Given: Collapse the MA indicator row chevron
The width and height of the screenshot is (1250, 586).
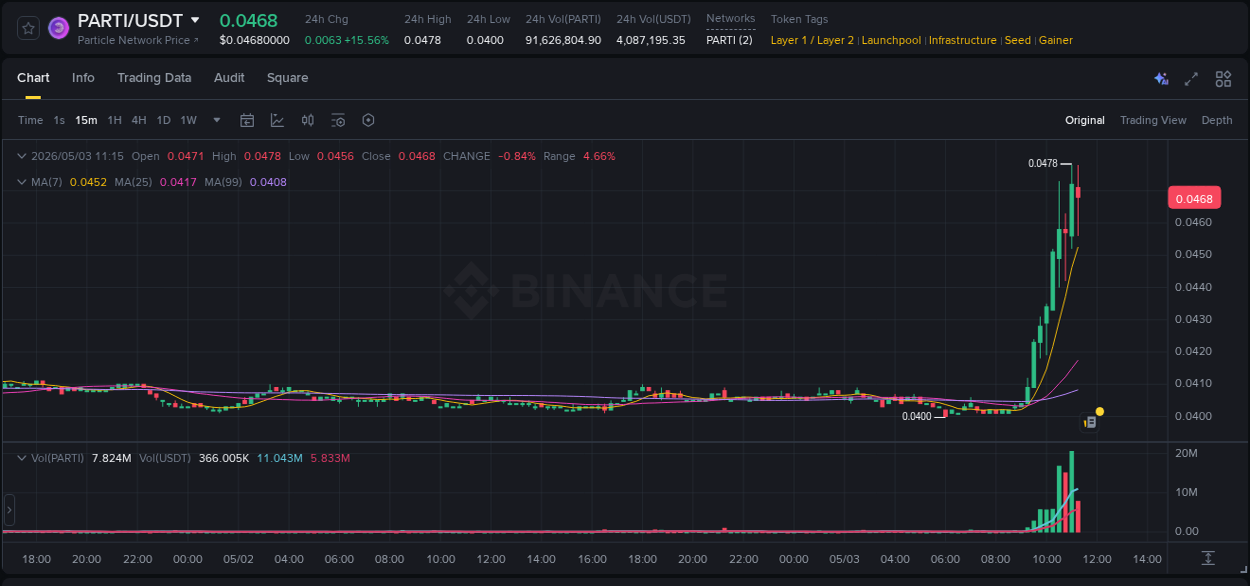Looking at the screenshot, I should pyautogui.click(x=22, y=182).
